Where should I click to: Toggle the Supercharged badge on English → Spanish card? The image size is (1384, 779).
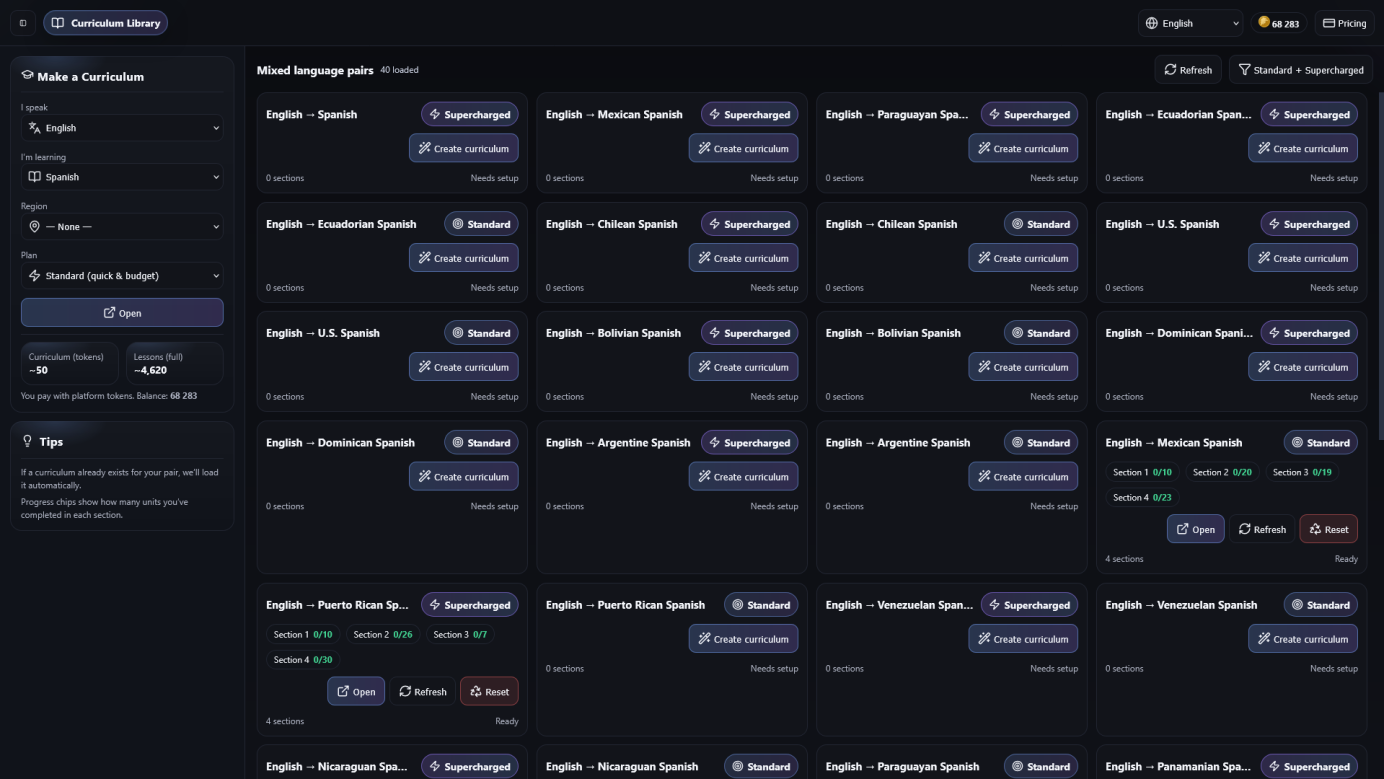pos(469,115)
